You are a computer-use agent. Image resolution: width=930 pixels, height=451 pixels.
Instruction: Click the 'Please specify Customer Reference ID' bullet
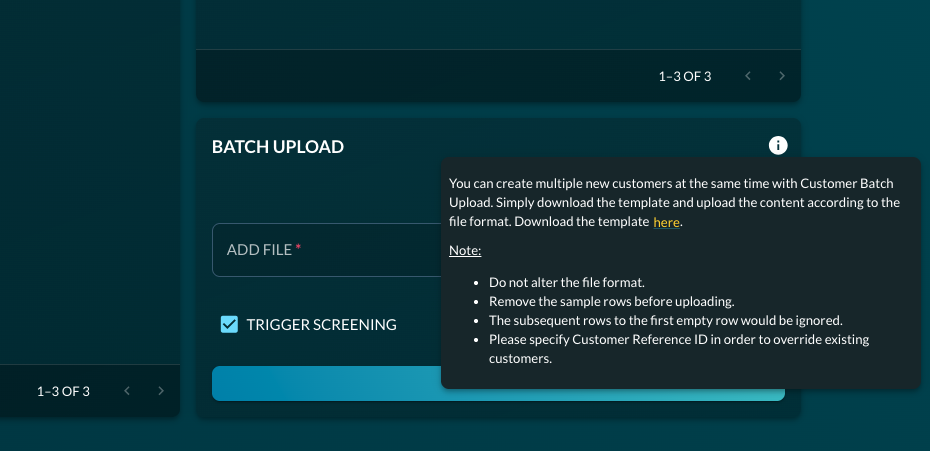click(x=679, y=349)
